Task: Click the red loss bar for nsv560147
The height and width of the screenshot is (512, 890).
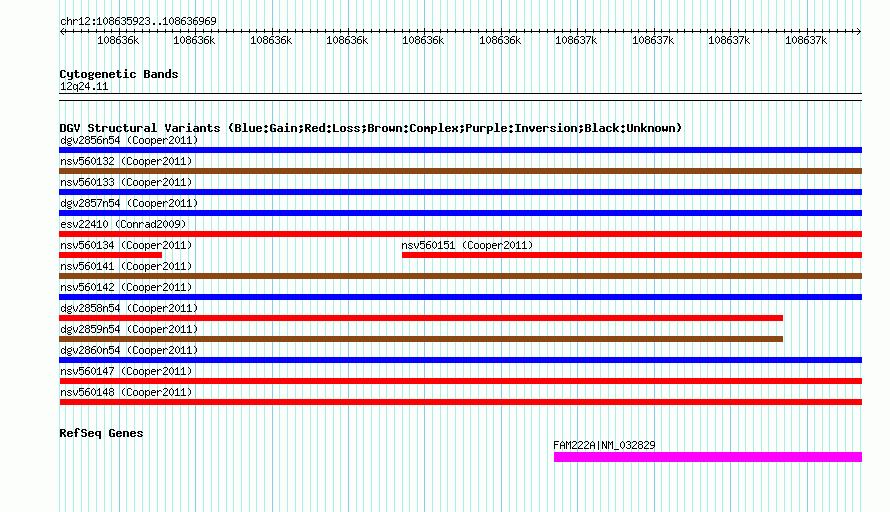Action: click(460, 381)
